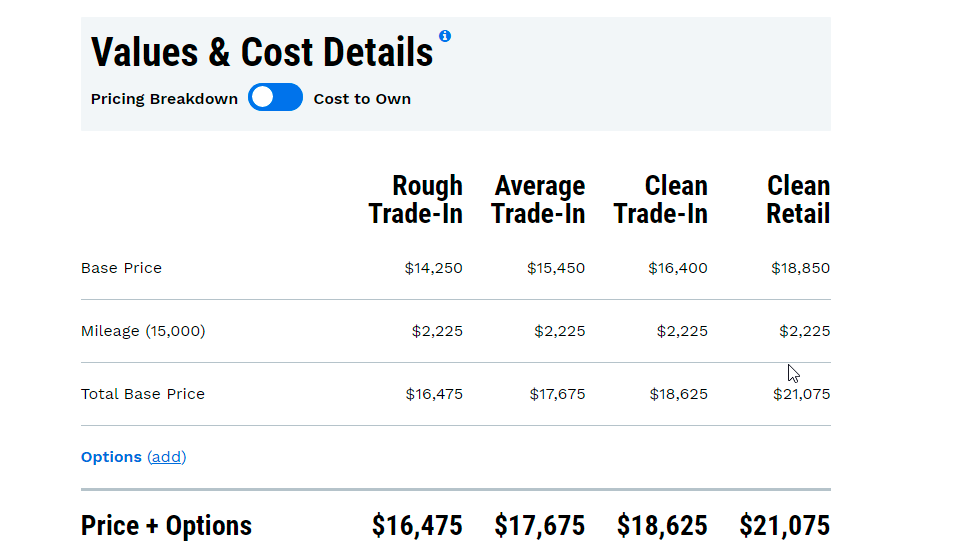Click the Base Price row label
This screenshot has height=548, width=959.
click(x=121, y=268)
